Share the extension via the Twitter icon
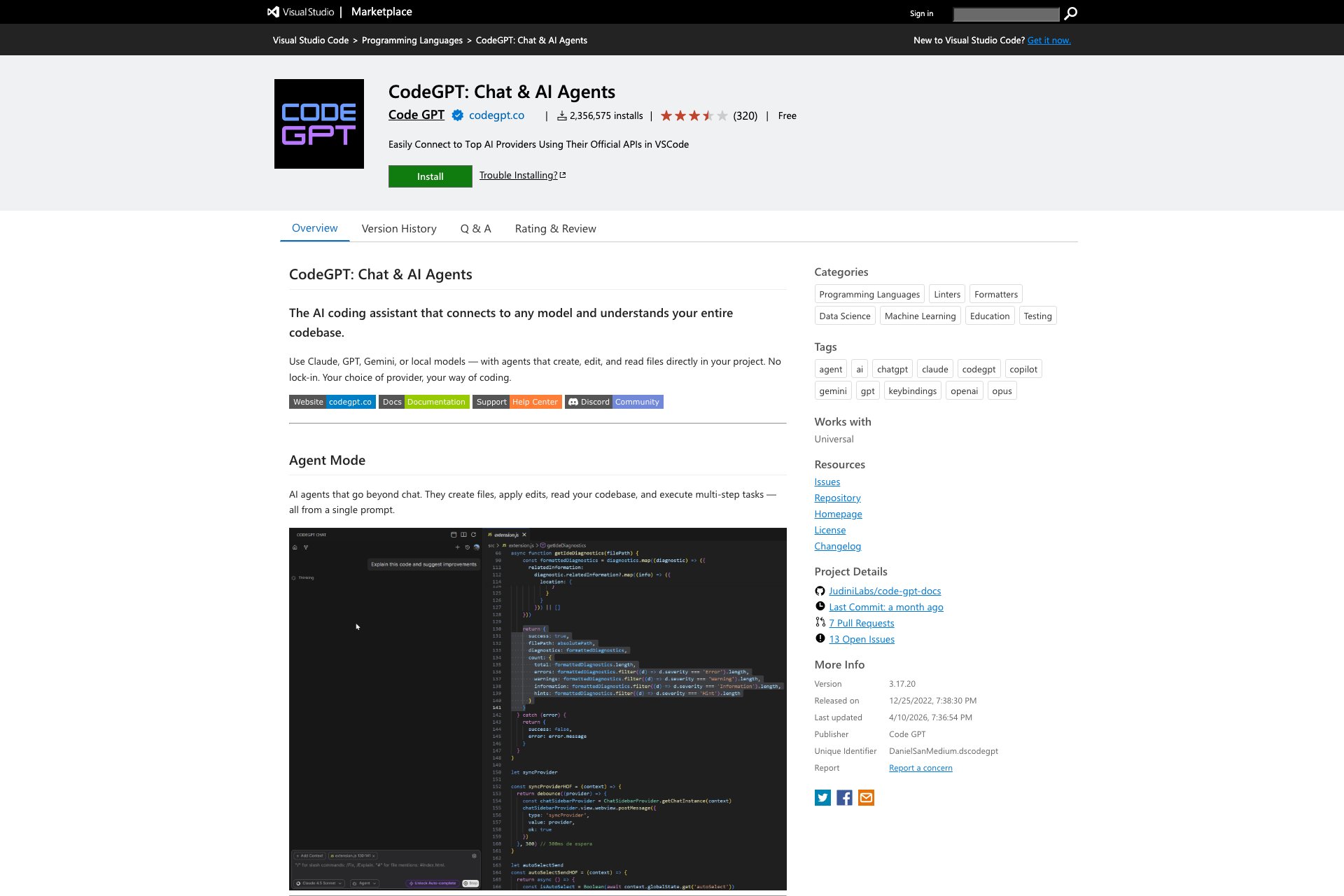 click(x=822, y=797)
